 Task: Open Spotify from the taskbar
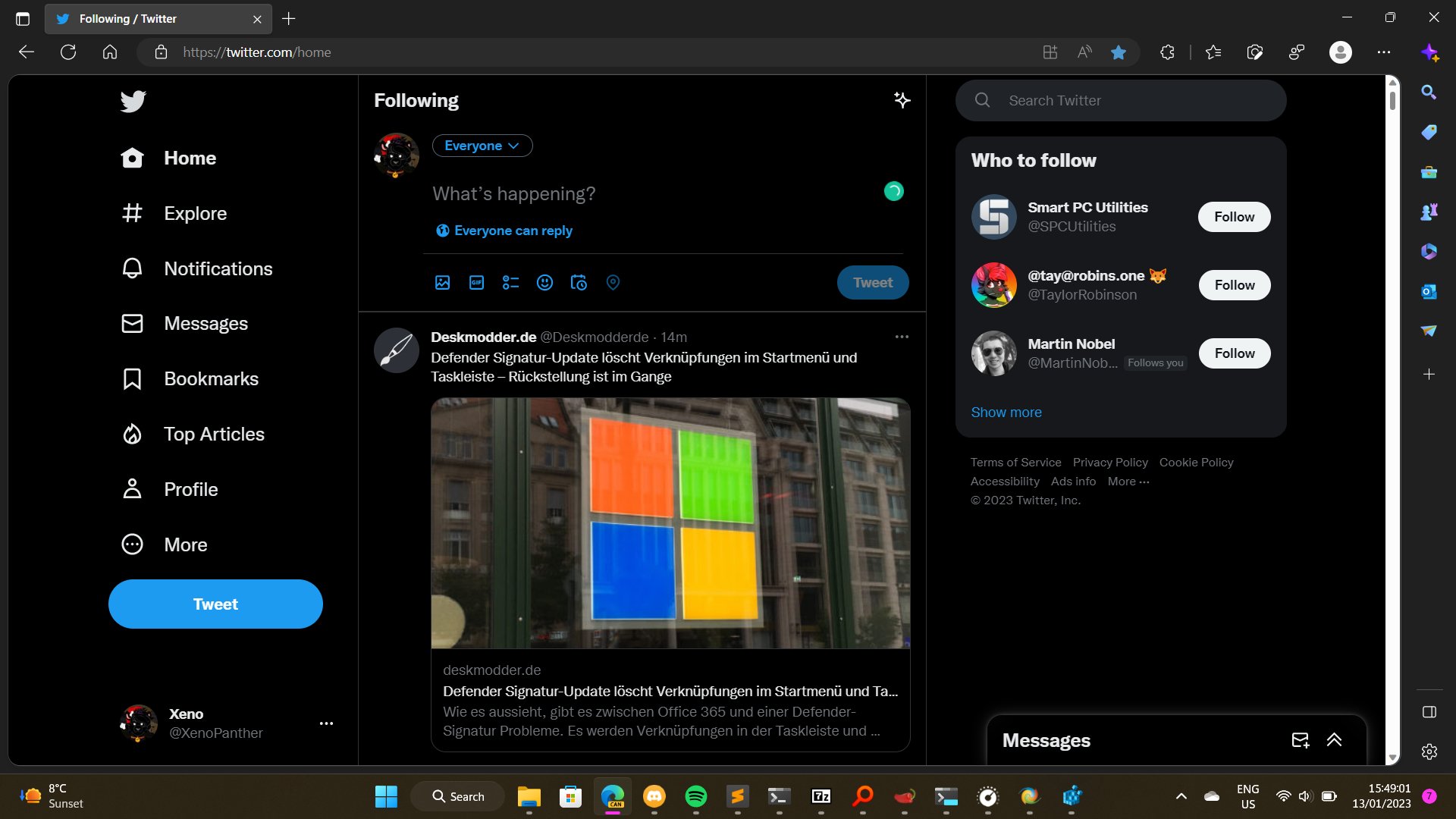point(696,796)
